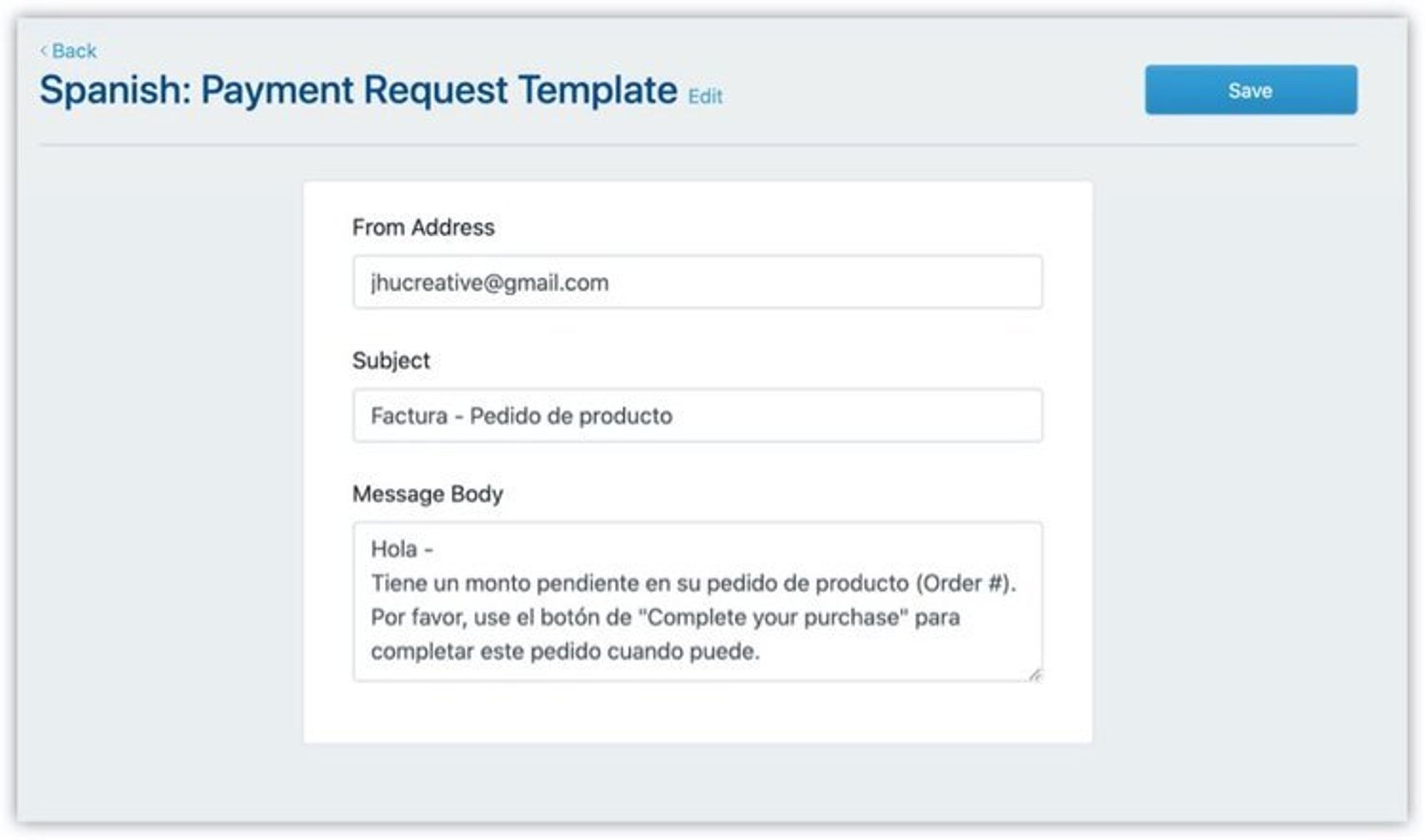Click the back chevron arrow icon
1425x840 pixels.
pyautogui.click(x=43, y=51)
